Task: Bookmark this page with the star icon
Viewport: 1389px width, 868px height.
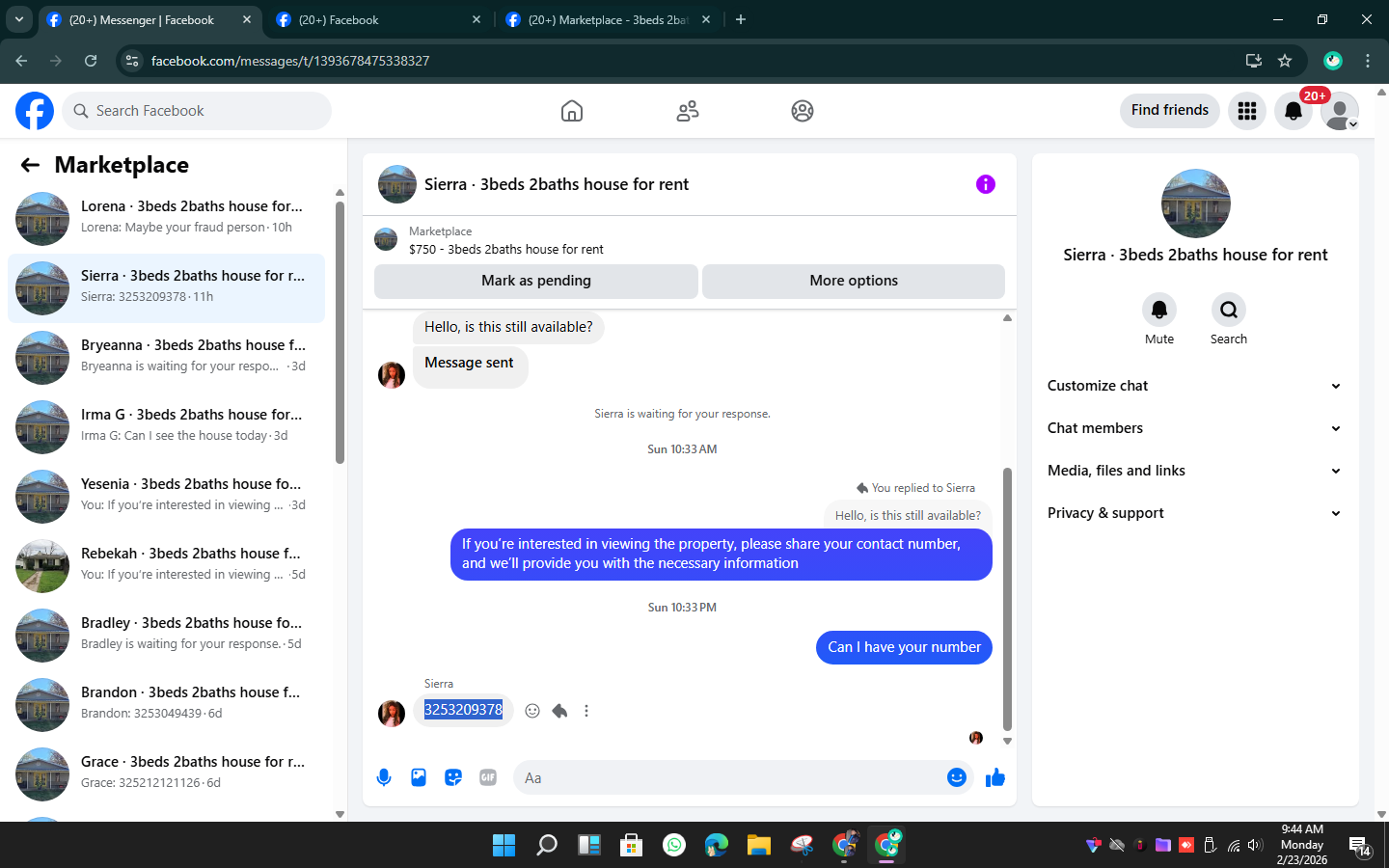Action: 1285,61
